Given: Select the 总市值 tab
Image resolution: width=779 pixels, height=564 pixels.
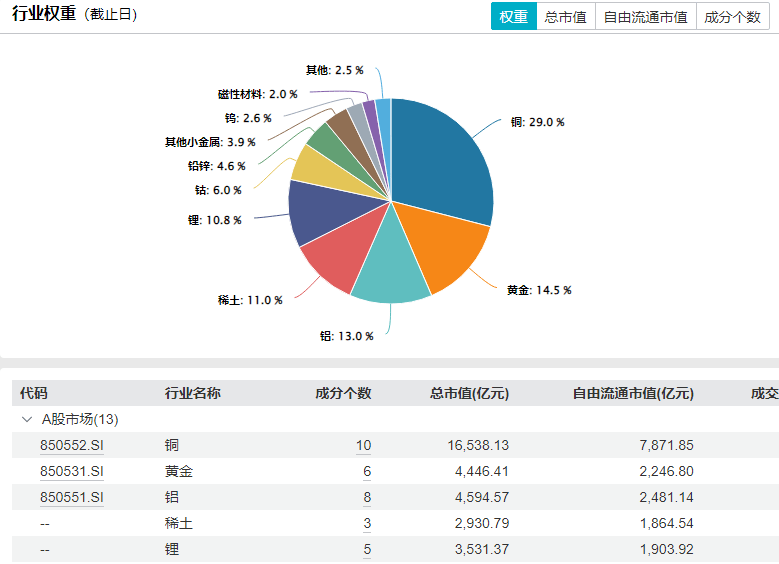Looking at the screenshot, I should [x=566, y=17].
